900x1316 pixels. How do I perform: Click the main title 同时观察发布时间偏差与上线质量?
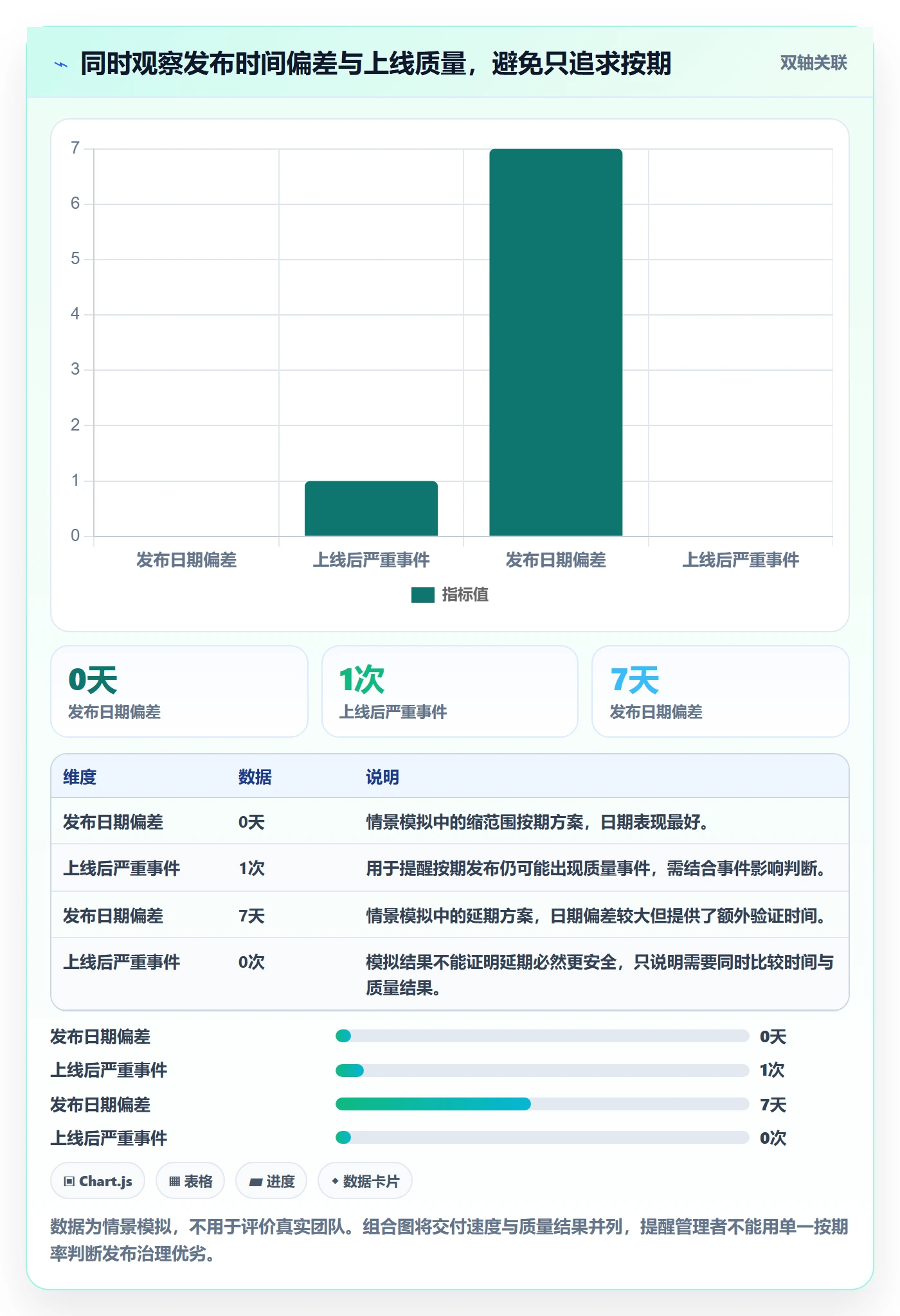click(375, 64)
